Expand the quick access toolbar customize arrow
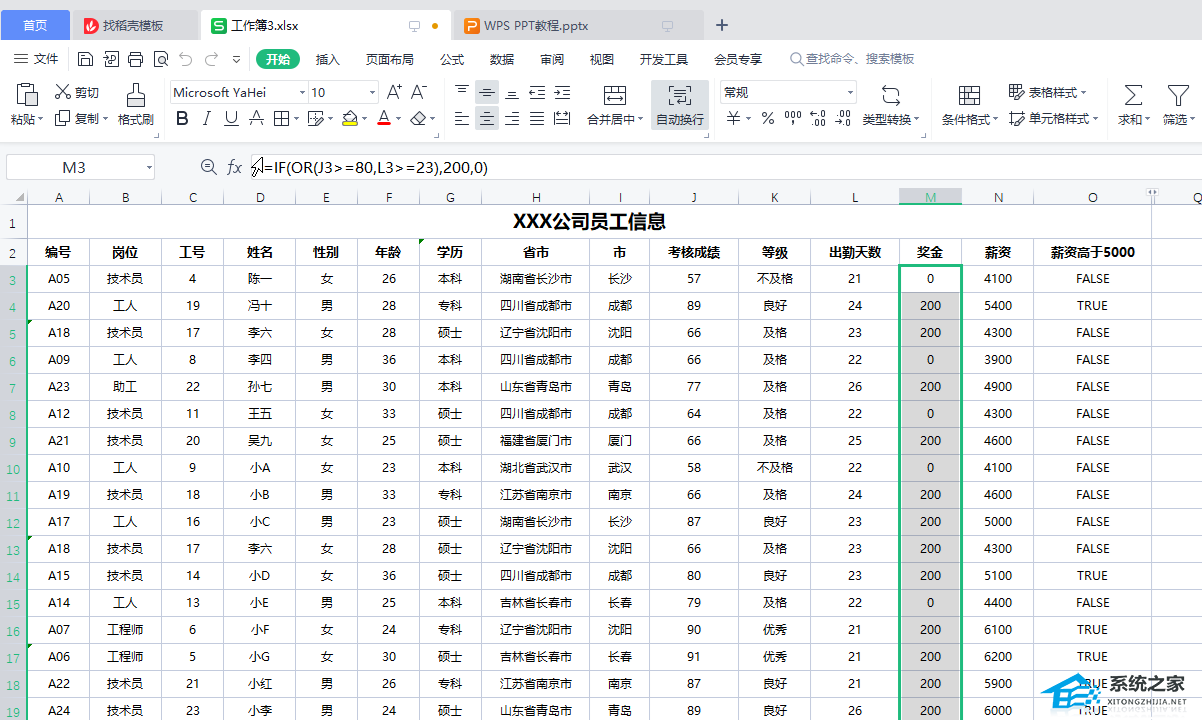 pyautogui.click(x=237, y=59)
